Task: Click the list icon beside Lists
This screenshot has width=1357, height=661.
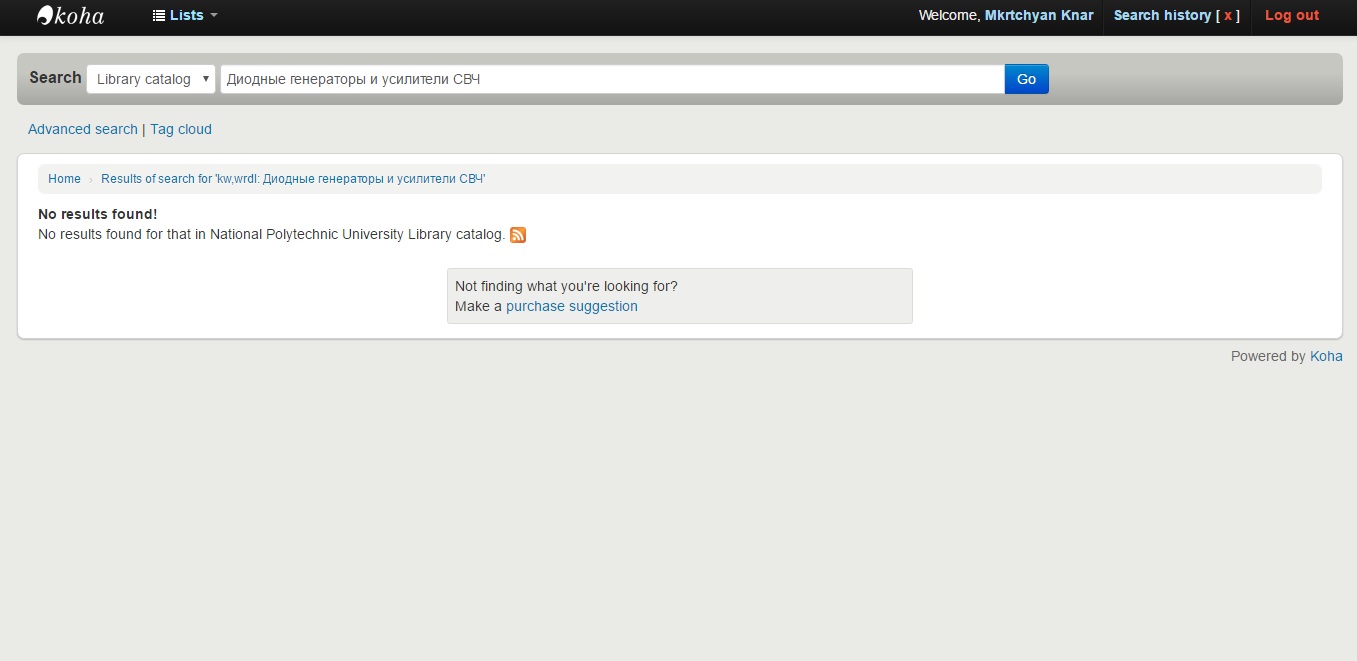Action: tap(158, 16)
